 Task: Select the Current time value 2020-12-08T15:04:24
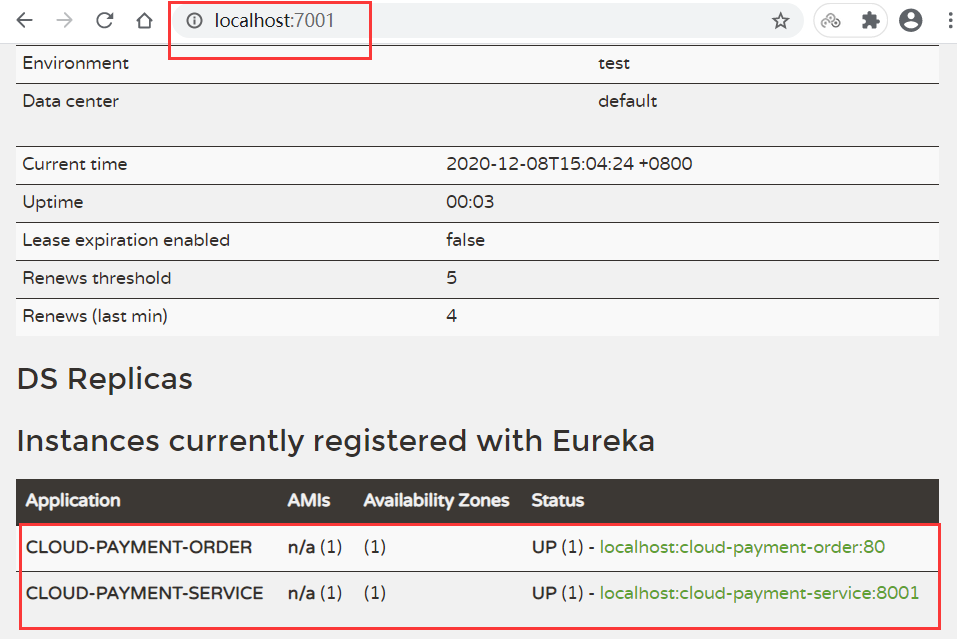point(569,164)
